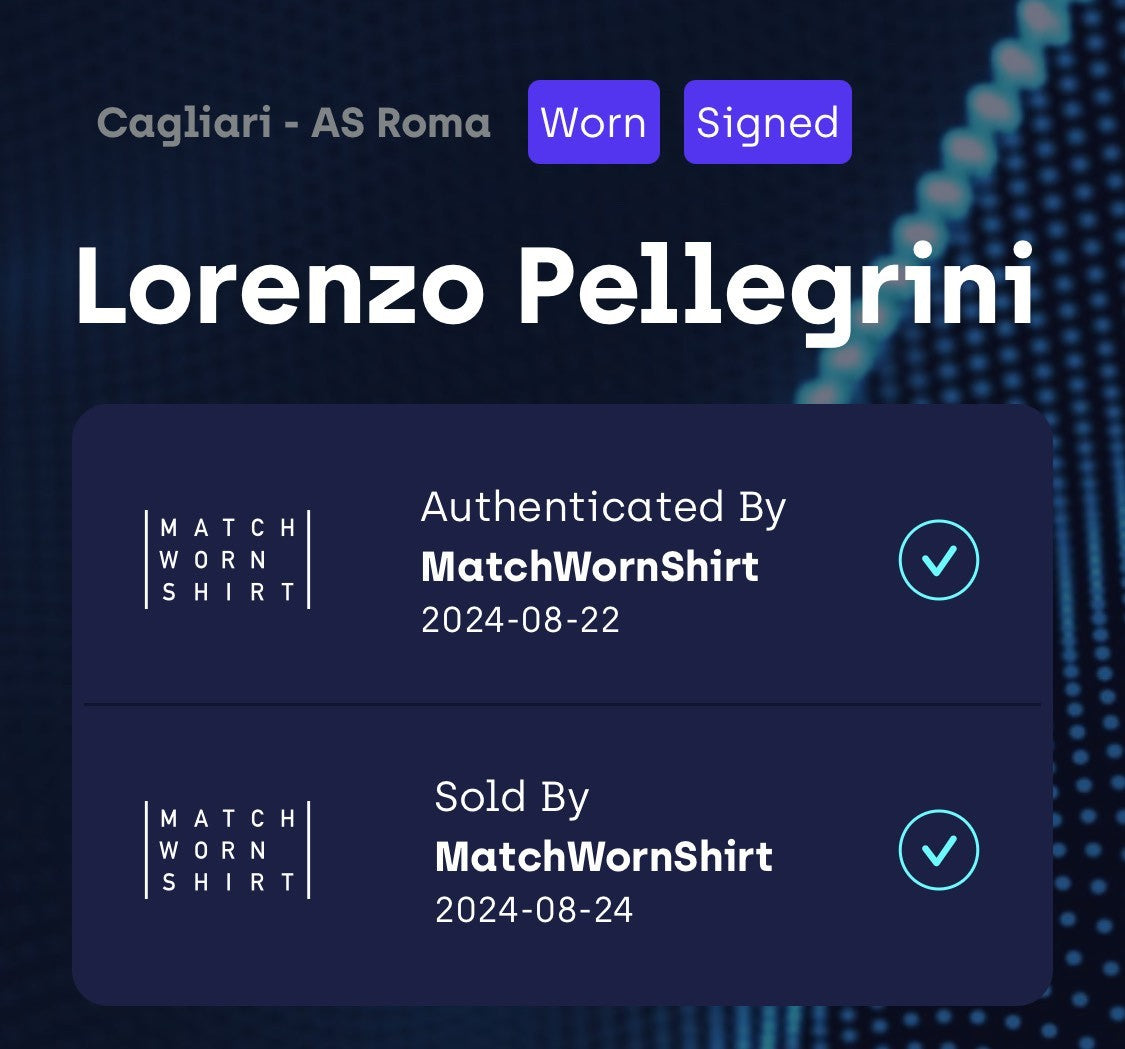Click the Lorenzo Pellegrini player name heading
The height and width of the screenshot is (1049, 1125).
[554, 283]
